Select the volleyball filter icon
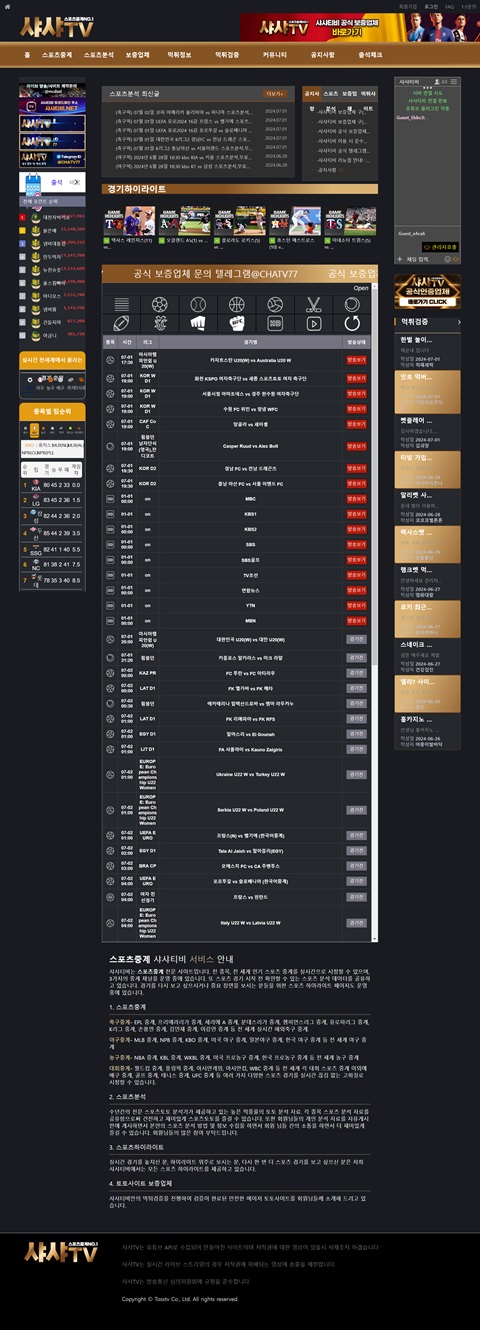 [274, 303]
